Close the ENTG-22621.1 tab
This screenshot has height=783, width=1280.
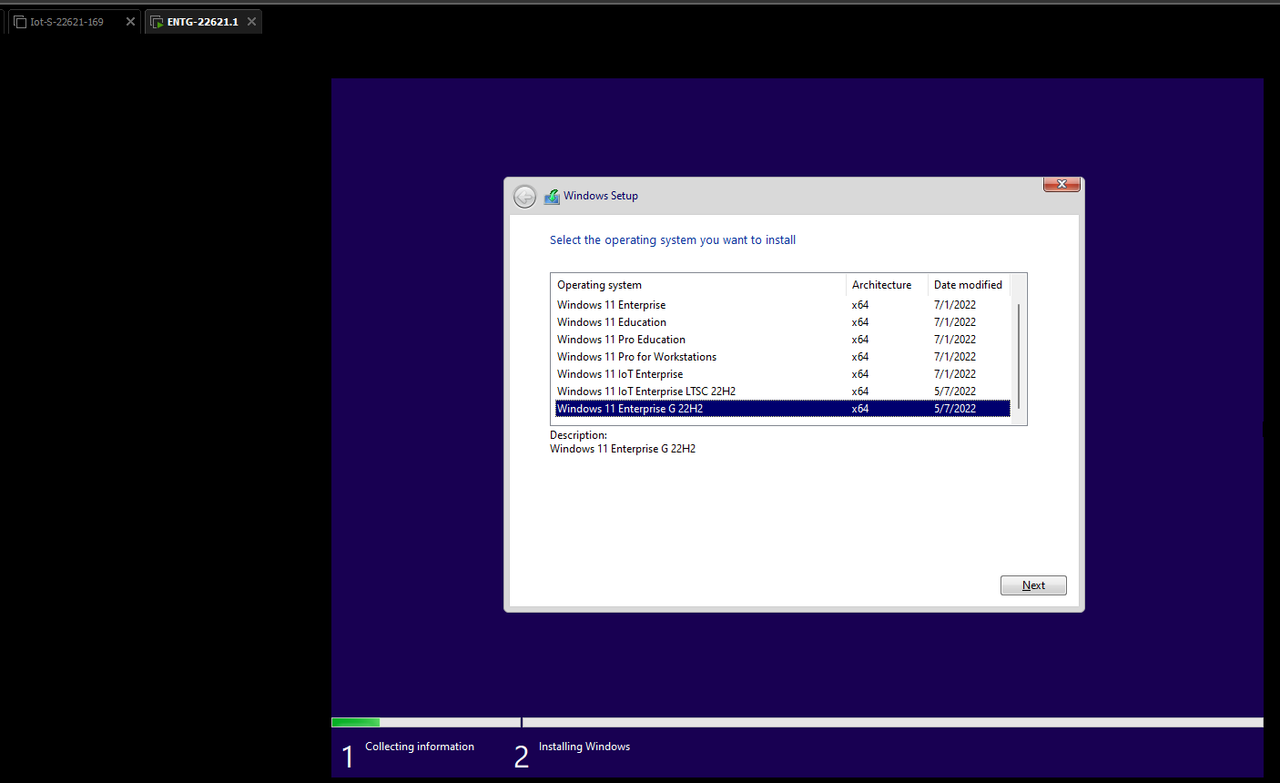click(x=251, y=22)
